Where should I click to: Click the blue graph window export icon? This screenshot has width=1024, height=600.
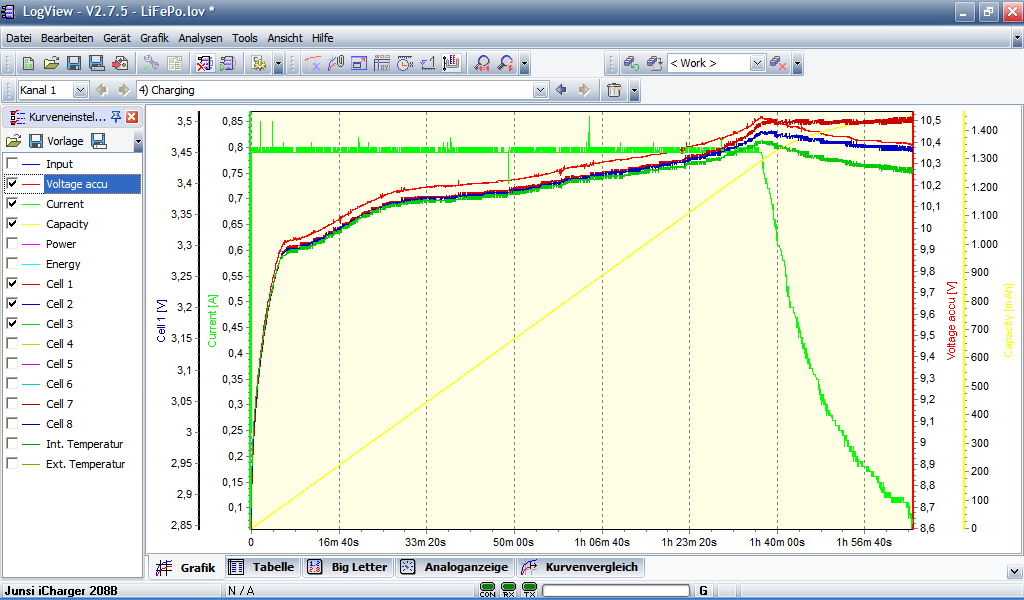pos(359,63)
